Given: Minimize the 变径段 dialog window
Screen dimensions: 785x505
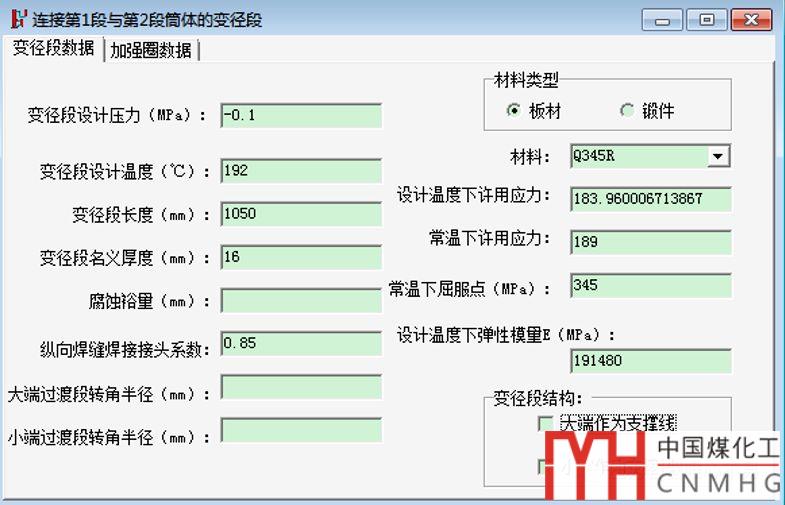Looking at the screenshot, I should click(x=662, y=20).
